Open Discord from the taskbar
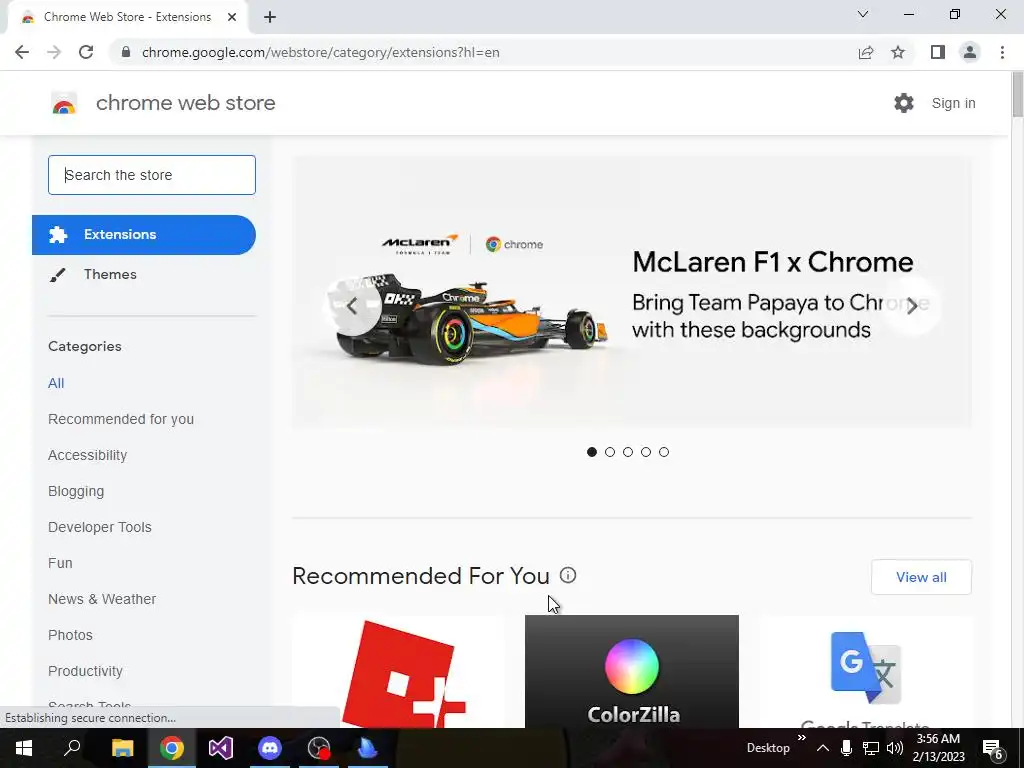 [x=270, y=748]
